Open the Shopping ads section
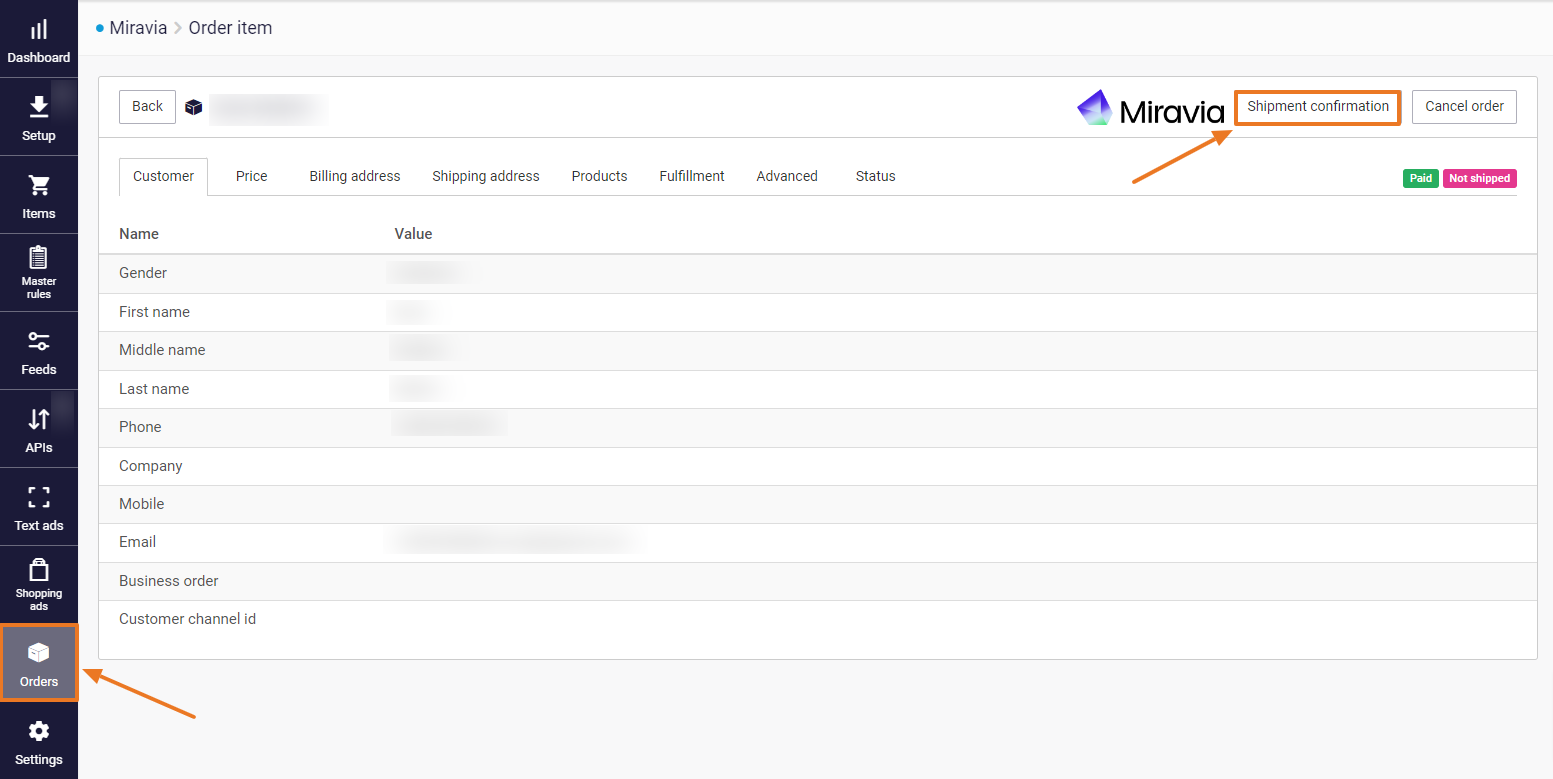Image resolution: width=1553 pixels, height=779 pixels. (x=38, y=583)
